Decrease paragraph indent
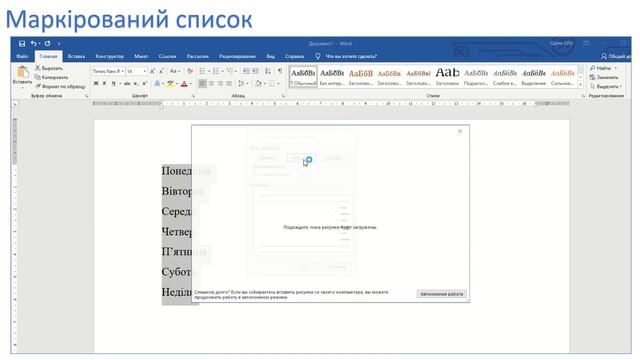 [x=246, y=71]
